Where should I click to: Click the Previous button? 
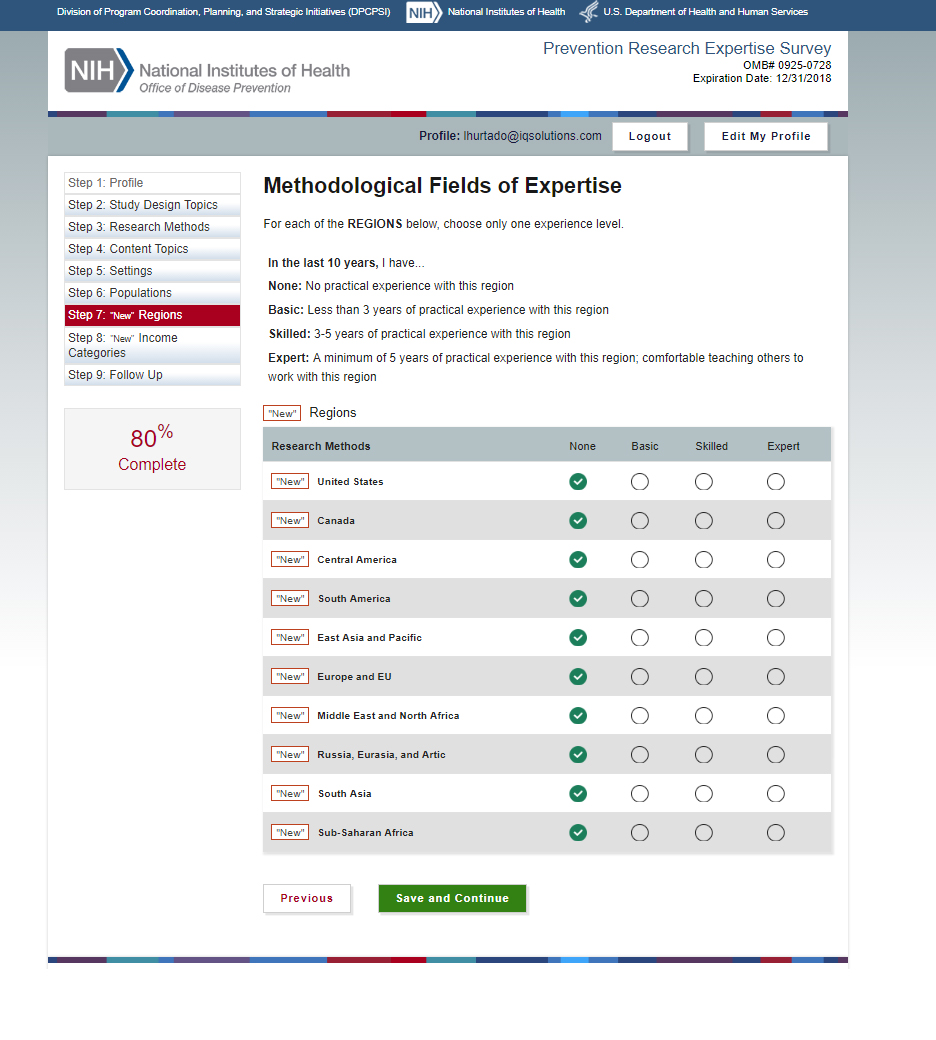click(306, 898)
